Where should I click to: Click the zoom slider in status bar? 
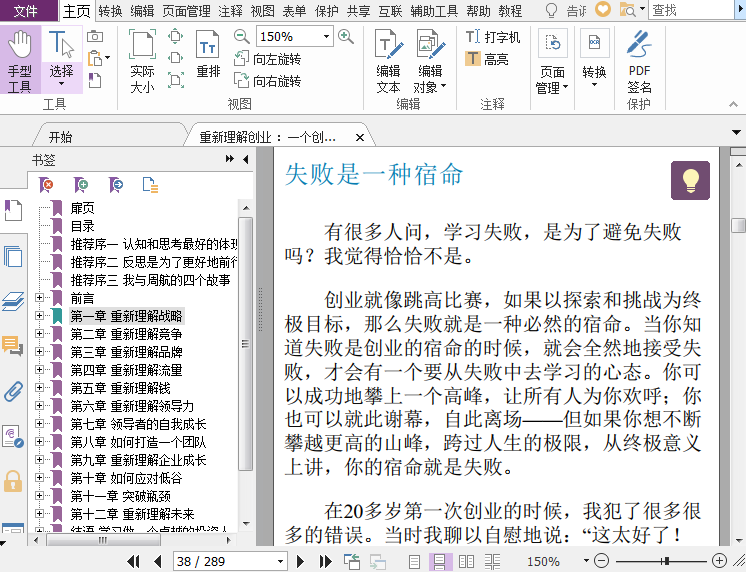click(x=662, y=562)
